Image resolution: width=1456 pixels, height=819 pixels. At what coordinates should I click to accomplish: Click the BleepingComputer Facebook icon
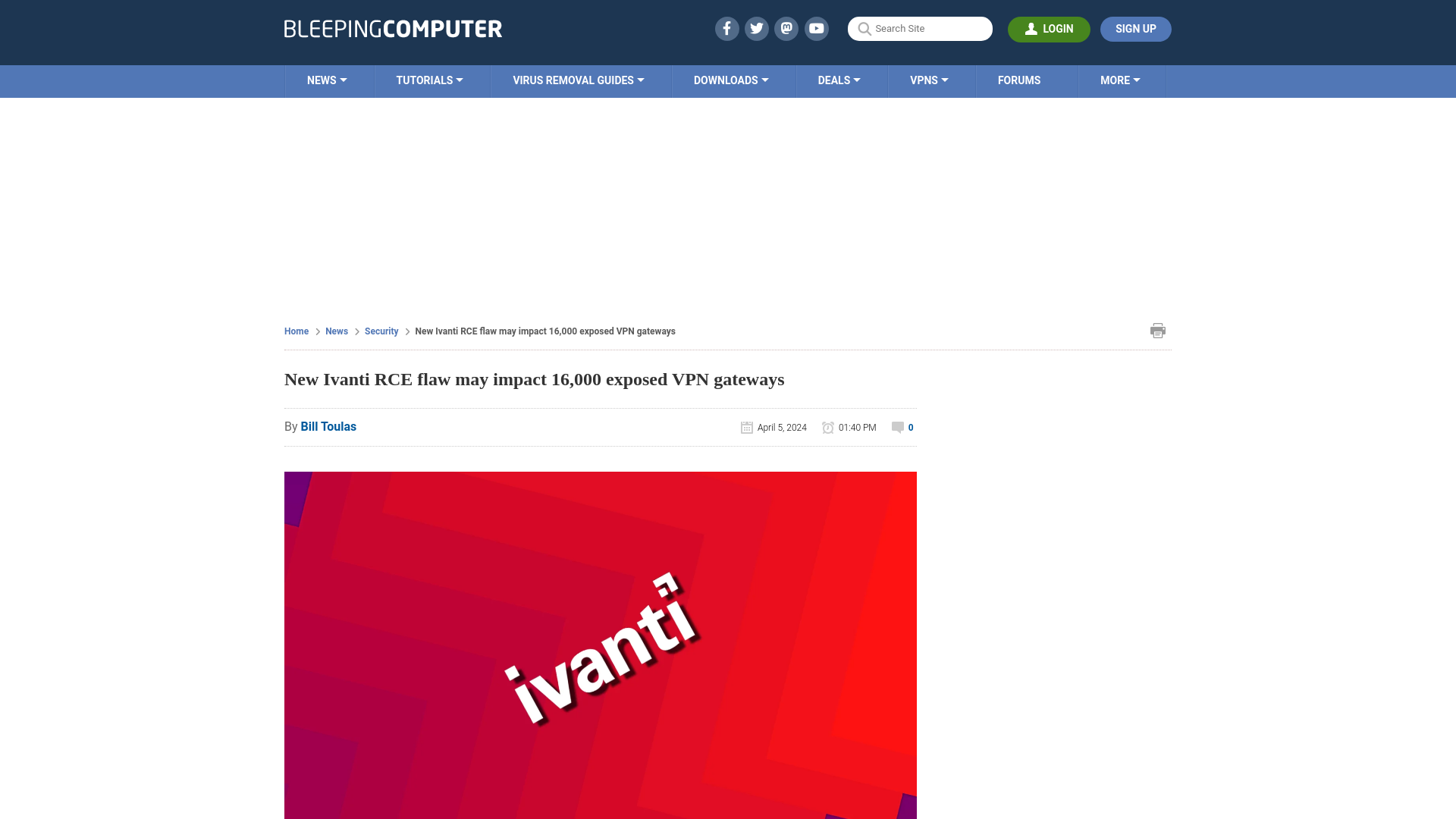point(727,28)
